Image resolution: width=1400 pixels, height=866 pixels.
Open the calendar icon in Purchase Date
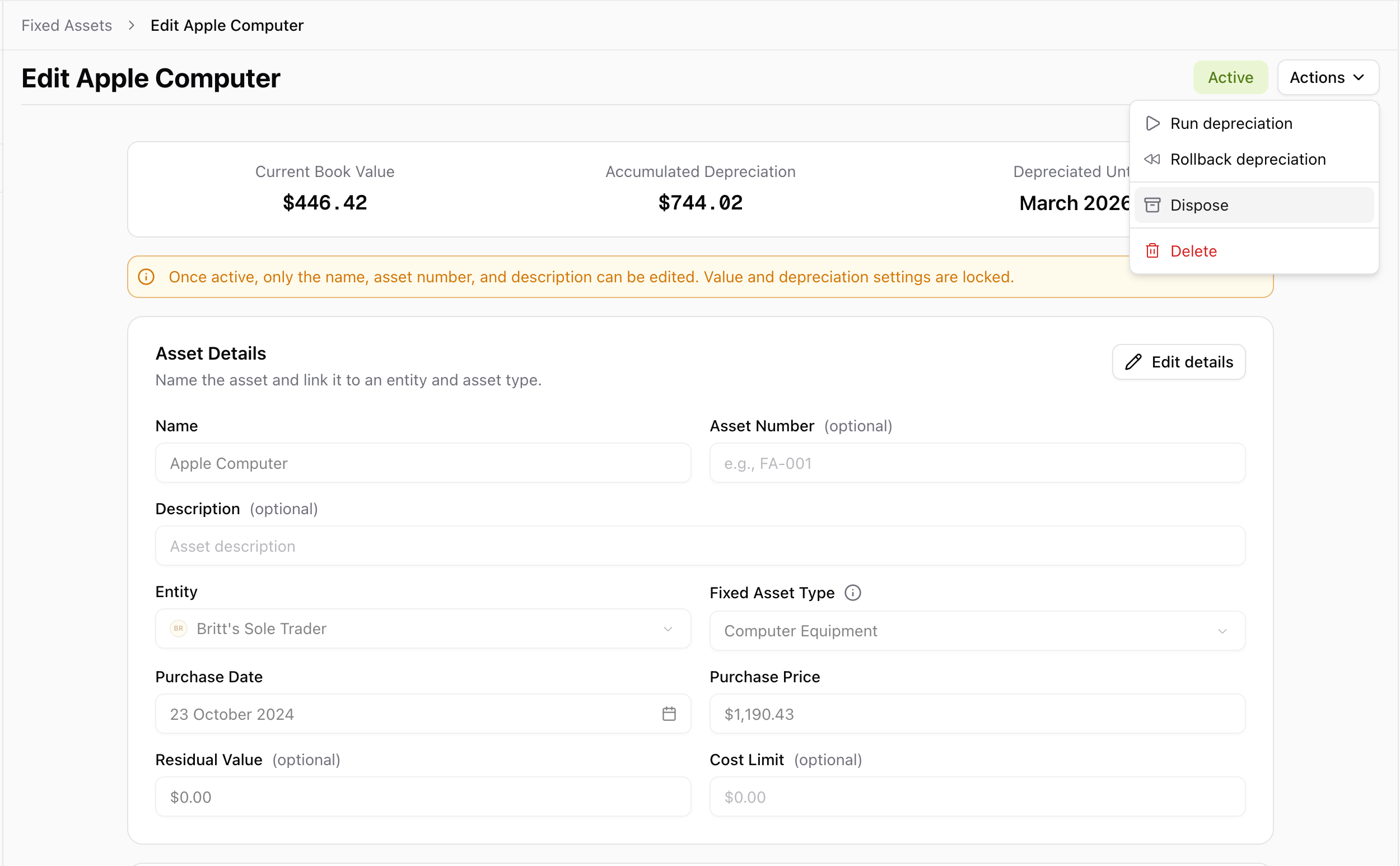tap(669, 714)
